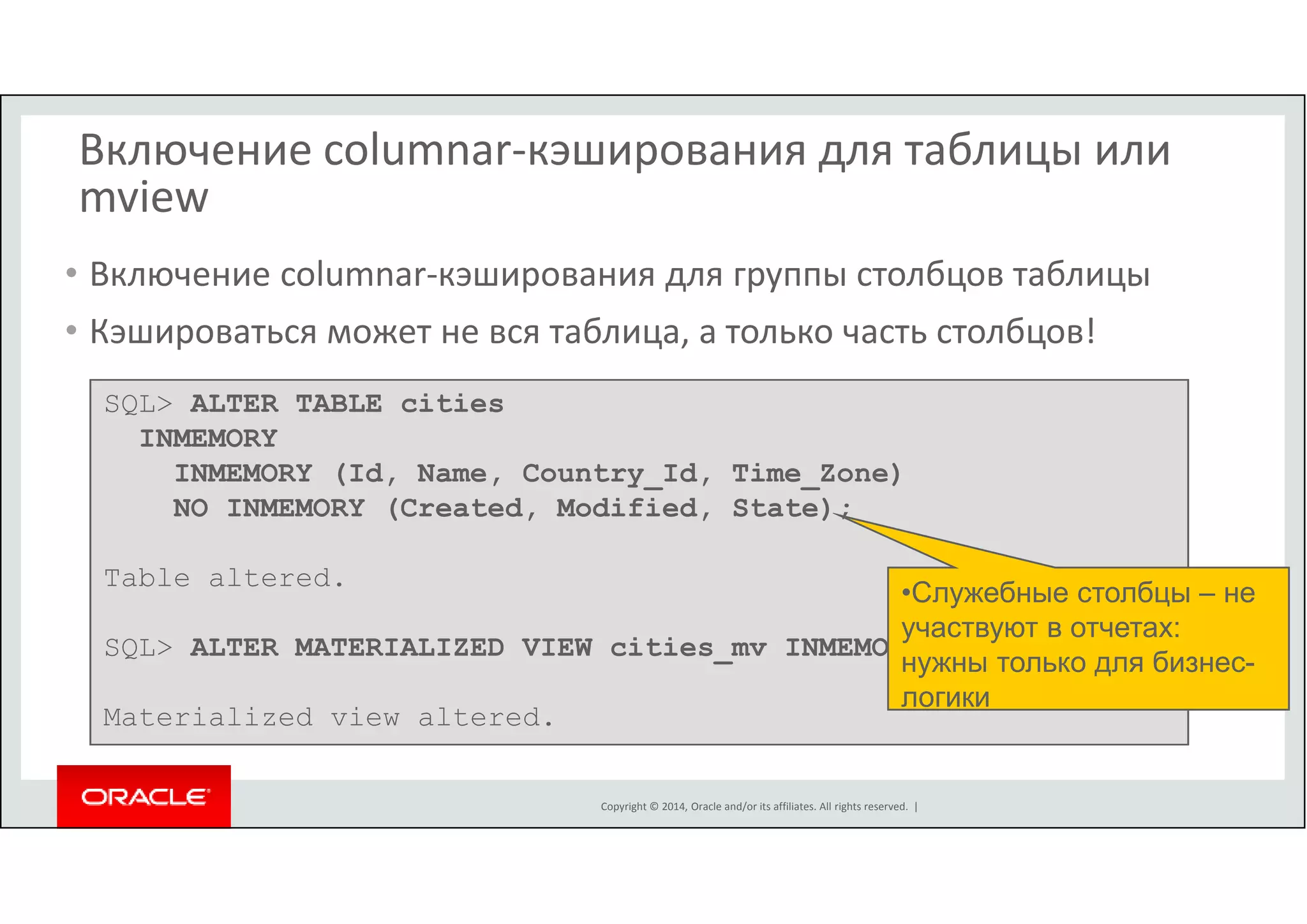1307x924 pixels.
Task: Click the Oracle logo
Action: point(144,796)
